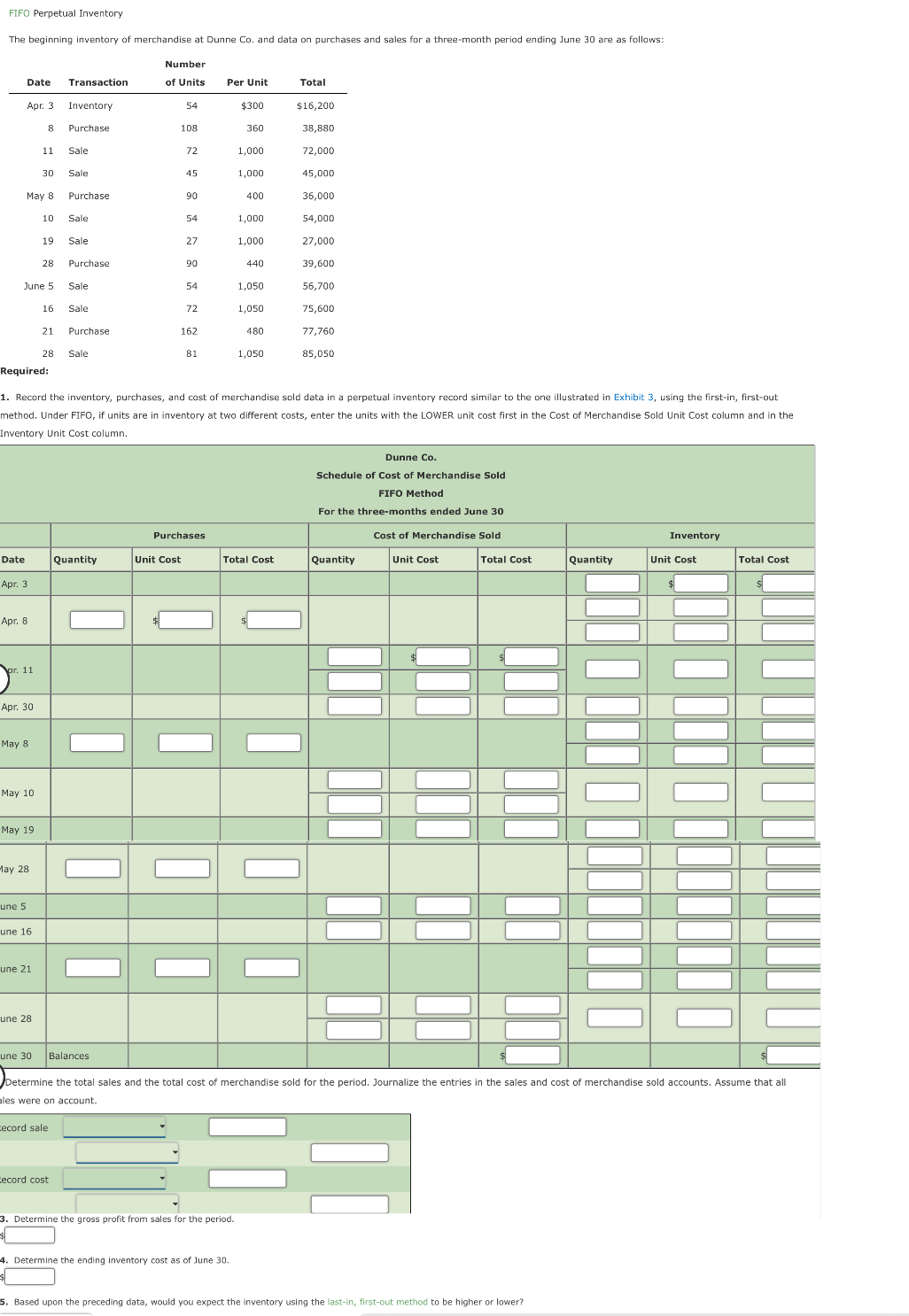Click the Exhibit 3 link

point(630,397)
